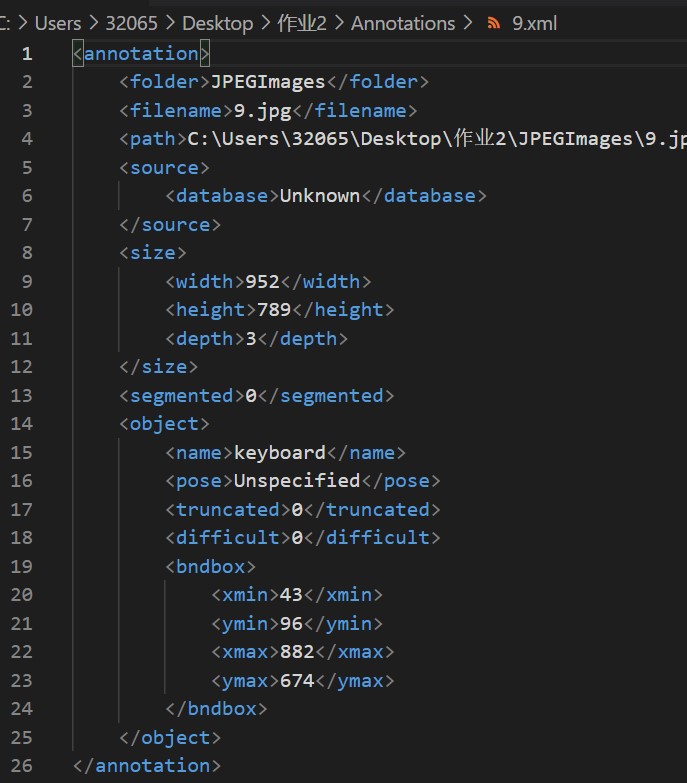Click the truncated value 0
The height and width of the screenshot is (783, 687).
pyautogui.click(x=297, y=509)
